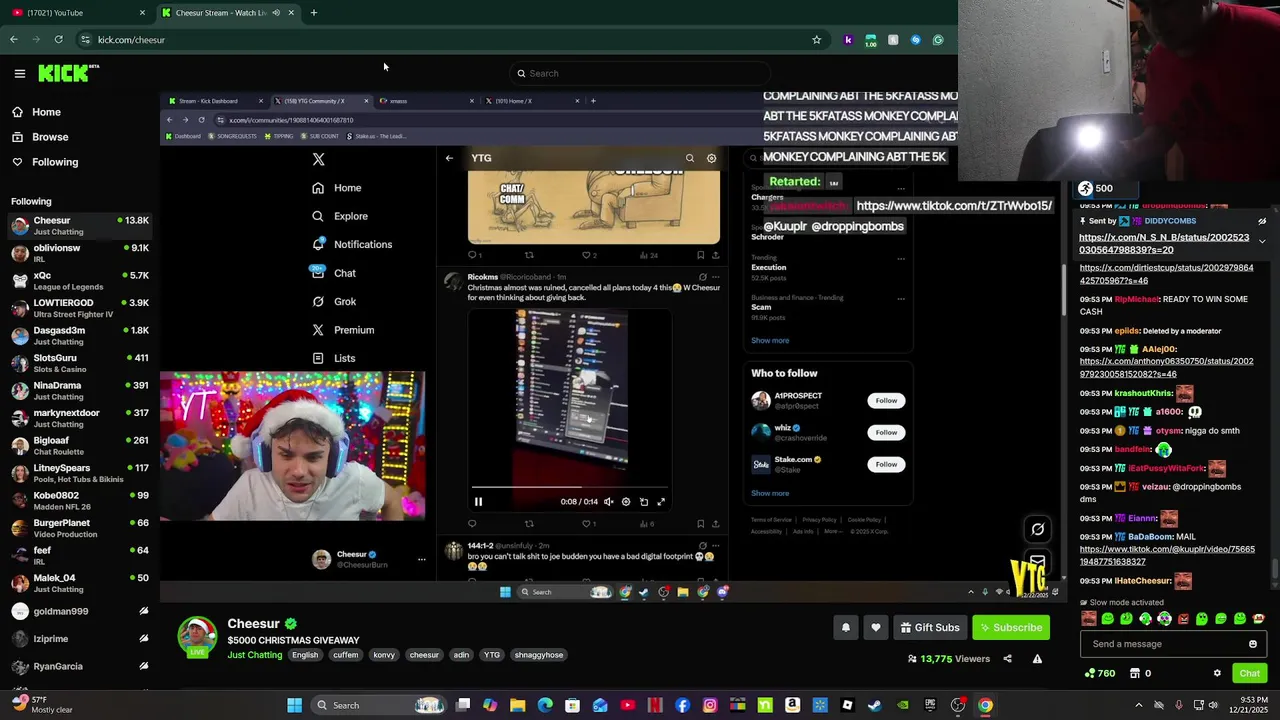Pause the streamed X video clip

478,502
